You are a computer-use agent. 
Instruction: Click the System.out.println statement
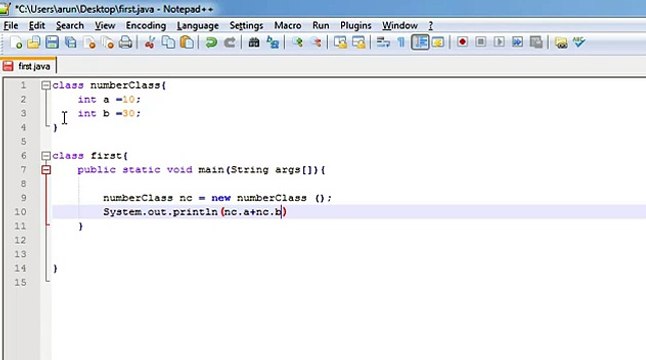pyautogui.click(x=195, y=212)
